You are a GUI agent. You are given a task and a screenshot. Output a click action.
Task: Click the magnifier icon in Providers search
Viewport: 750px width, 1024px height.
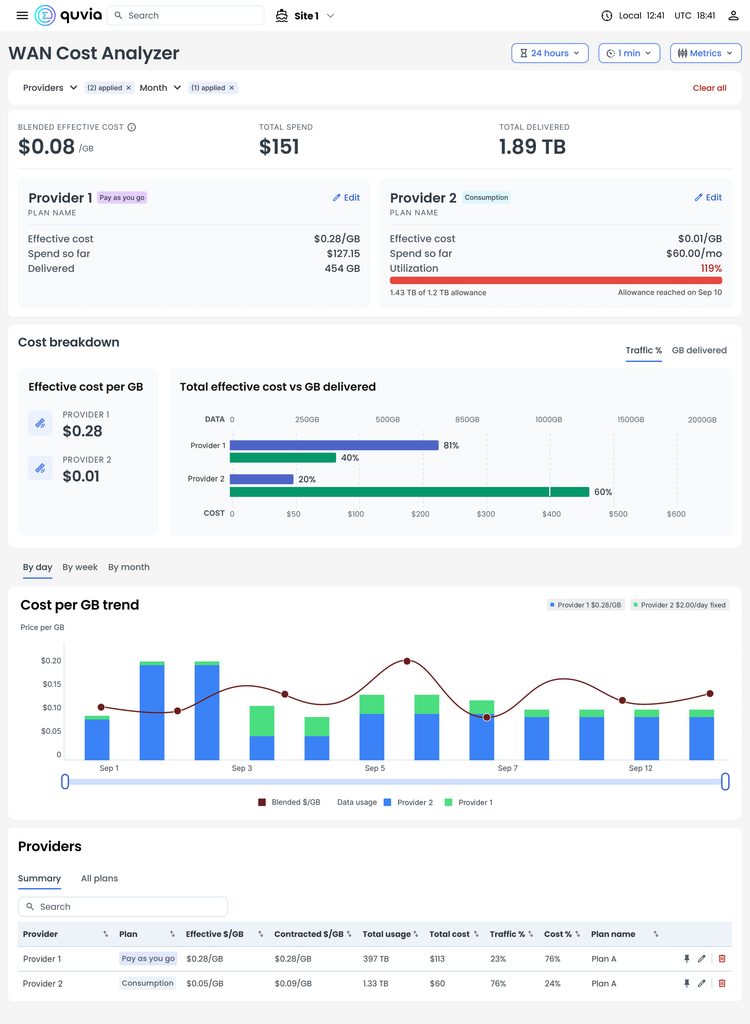click(30, 906)
